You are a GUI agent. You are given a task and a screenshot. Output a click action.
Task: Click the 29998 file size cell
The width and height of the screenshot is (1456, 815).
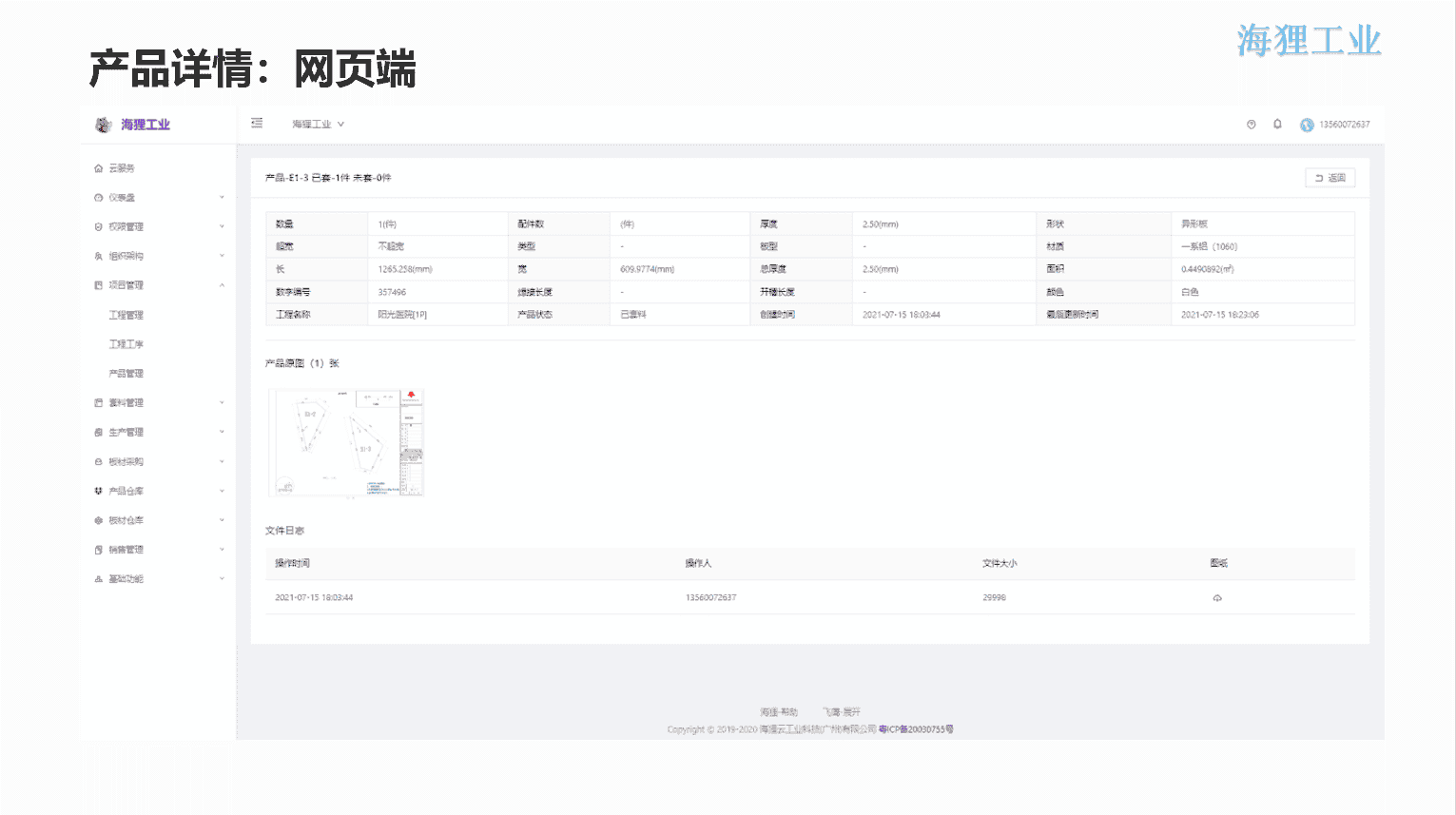(x=994, y=598)
